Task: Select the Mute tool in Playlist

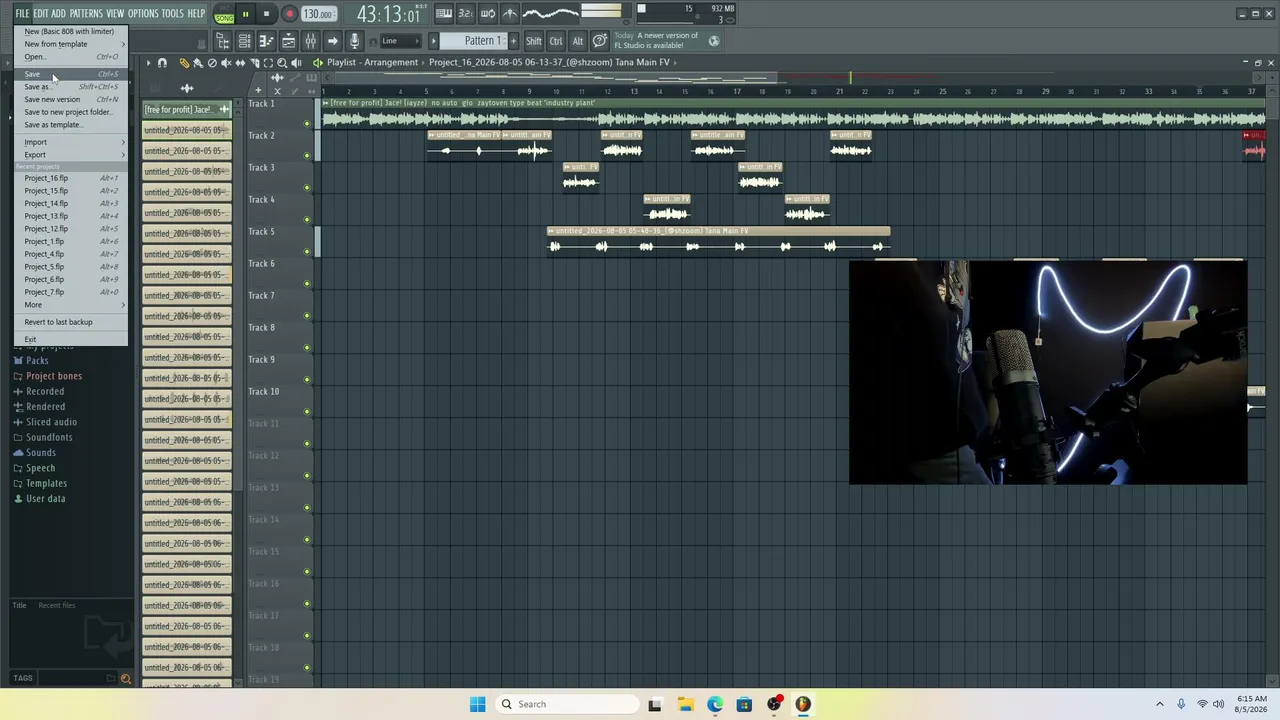Action: coord(226,62)
